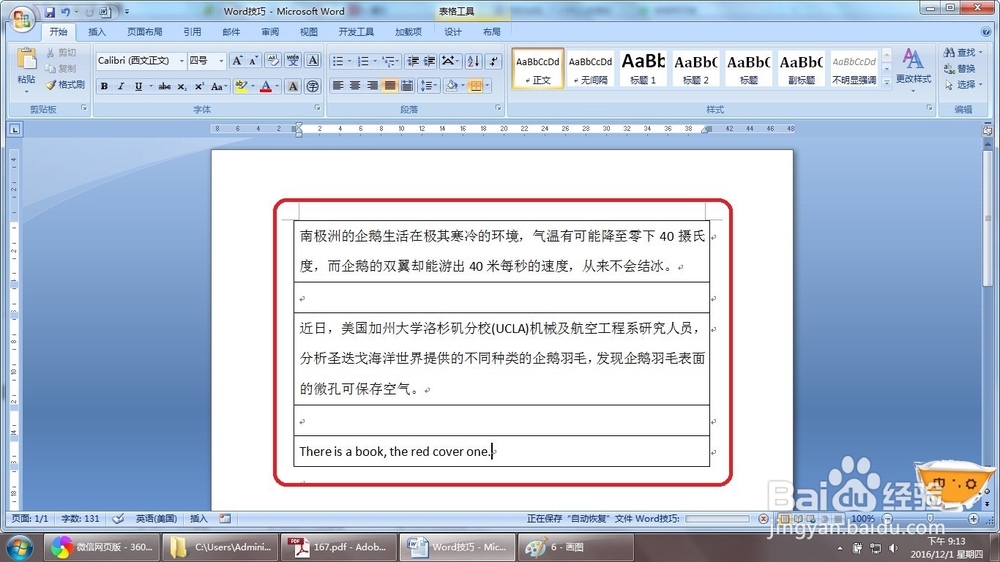
Task: Click language 英语(美国) in status bar
Action: click(x=156, y=519)
